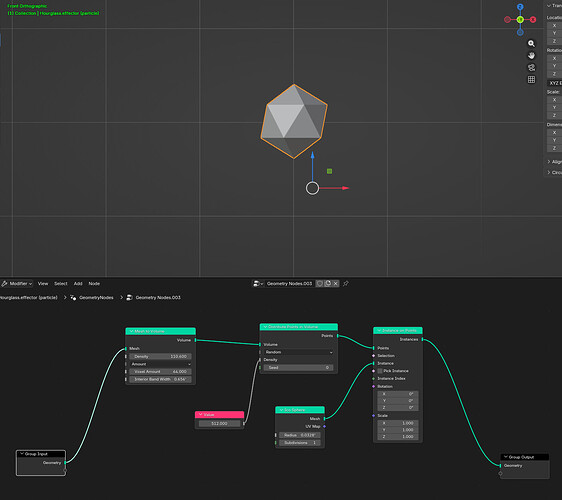562x500 pixels.
Task: Collapse the Value node
Action: [200, 415]
